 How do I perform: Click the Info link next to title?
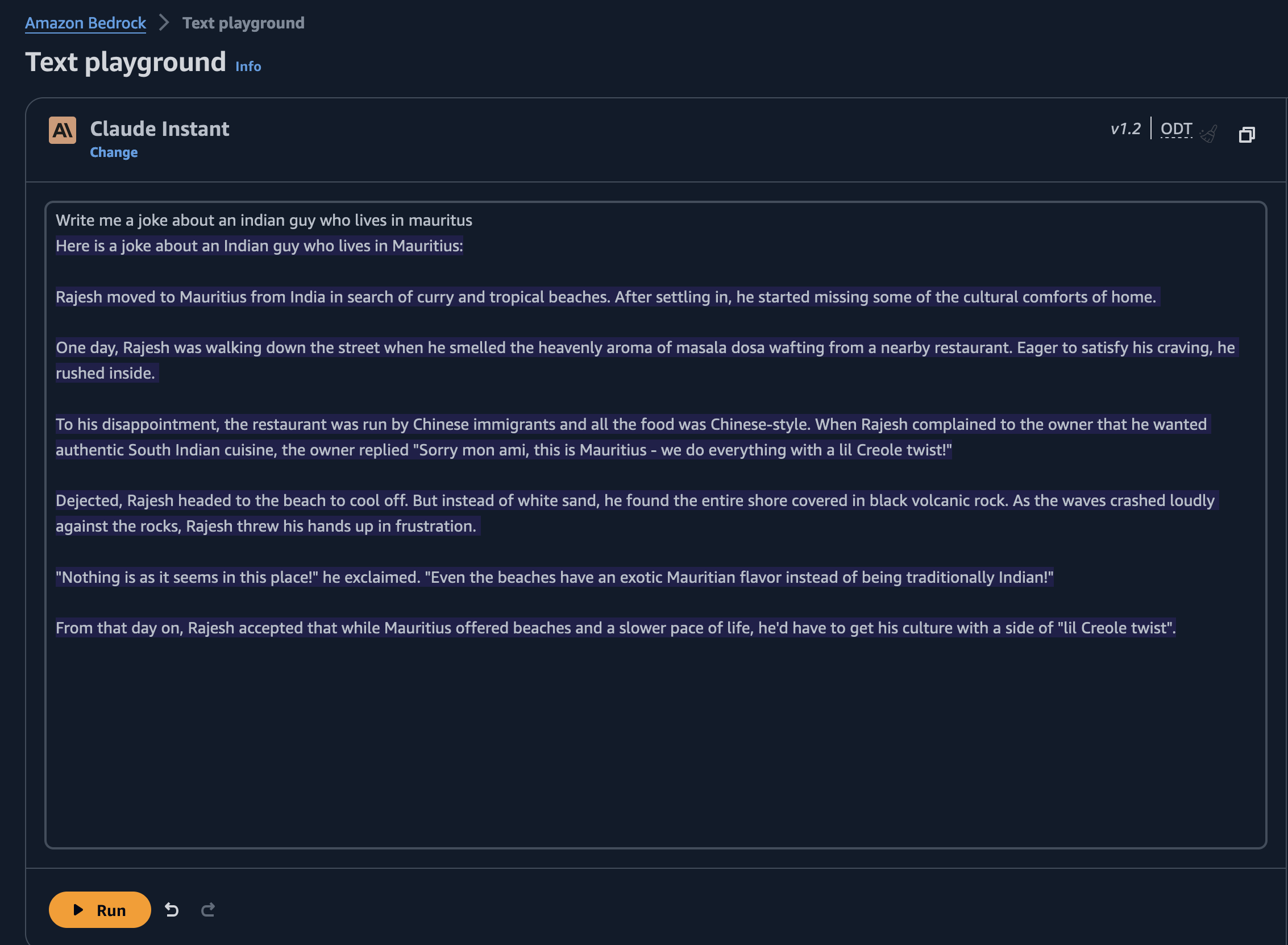tap(248, 67)
